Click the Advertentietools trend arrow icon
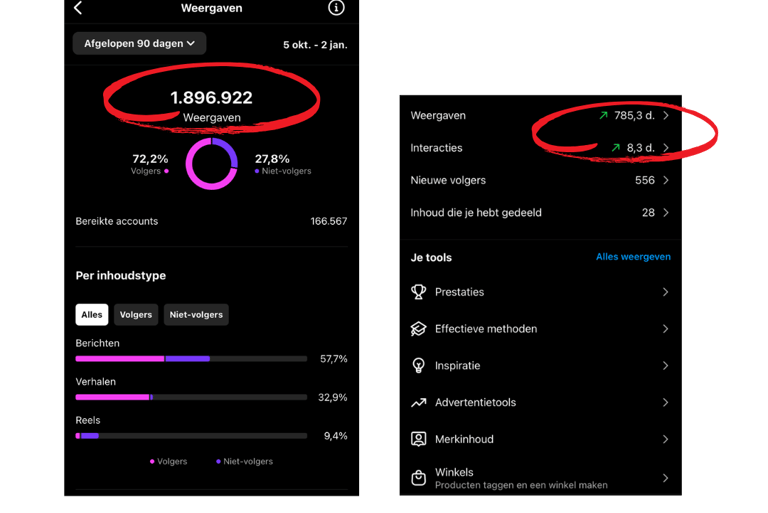Viewport: 768px width, 513px height. click(419, 403)
